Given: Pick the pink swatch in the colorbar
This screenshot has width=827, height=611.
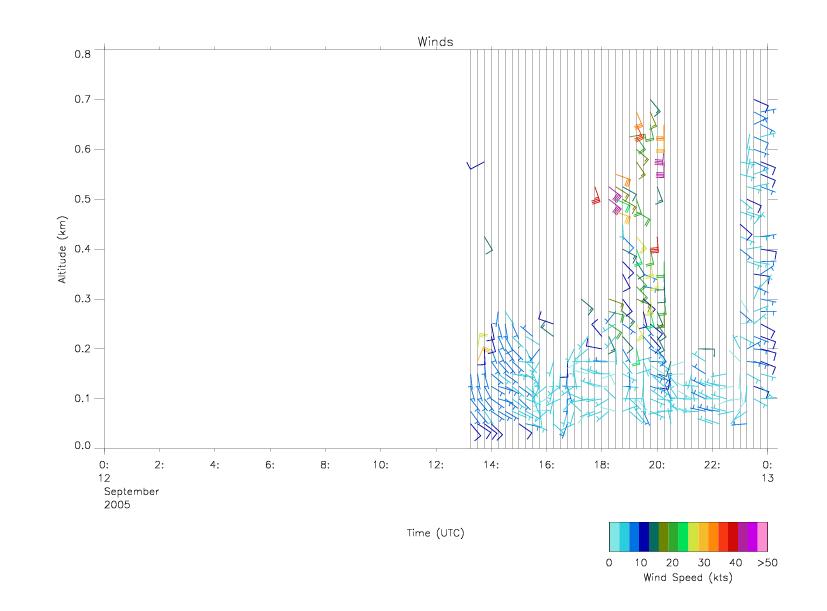Looking at the screenshot, I should pyautogui.click(x=763, y=537).
